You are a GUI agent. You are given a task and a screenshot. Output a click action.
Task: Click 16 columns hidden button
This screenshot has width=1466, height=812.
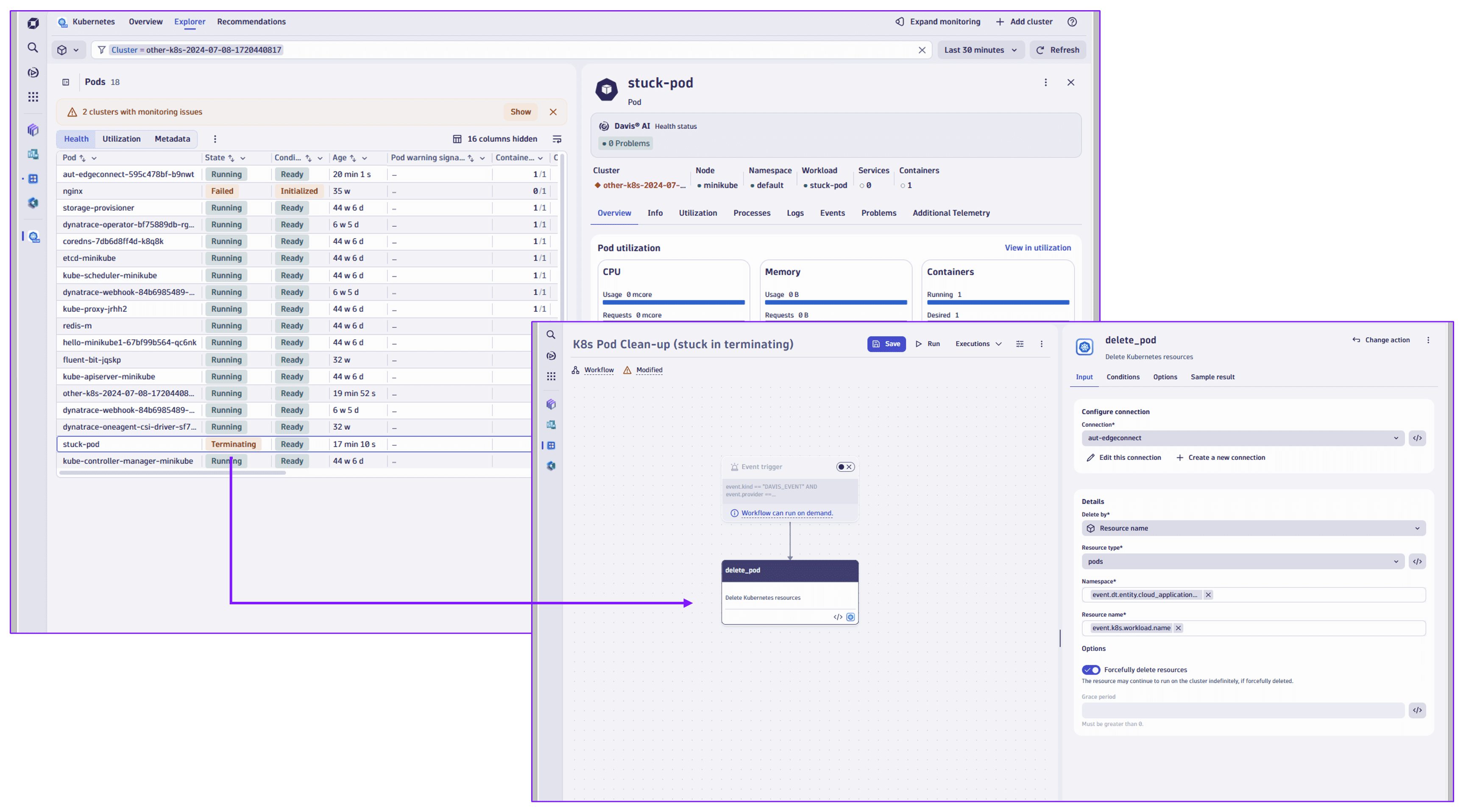495,139
